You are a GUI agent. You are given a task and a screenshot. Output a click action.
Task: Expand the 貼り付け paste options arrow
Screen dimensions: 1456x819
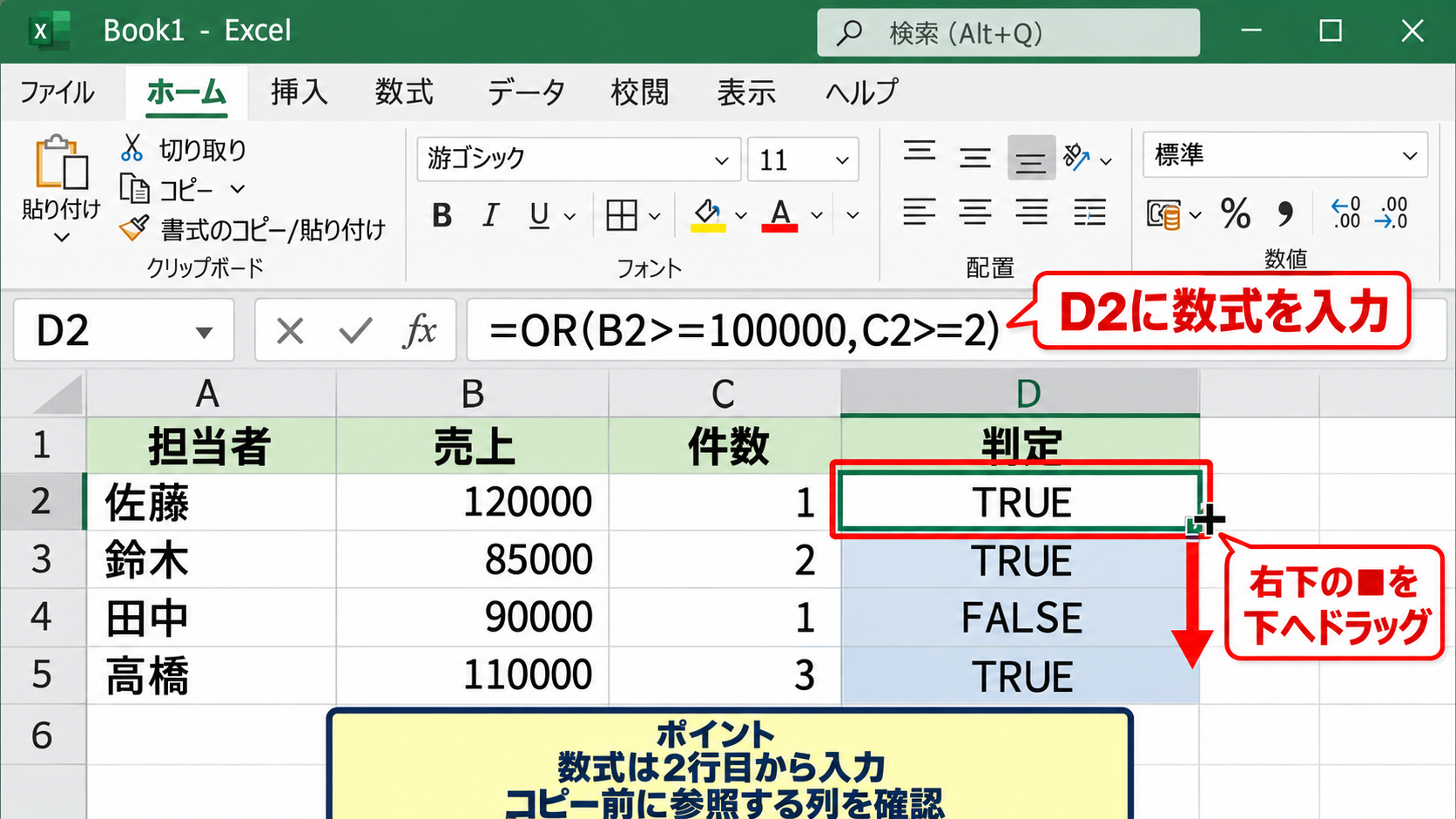pyautogui.click(x=61, y=238)
